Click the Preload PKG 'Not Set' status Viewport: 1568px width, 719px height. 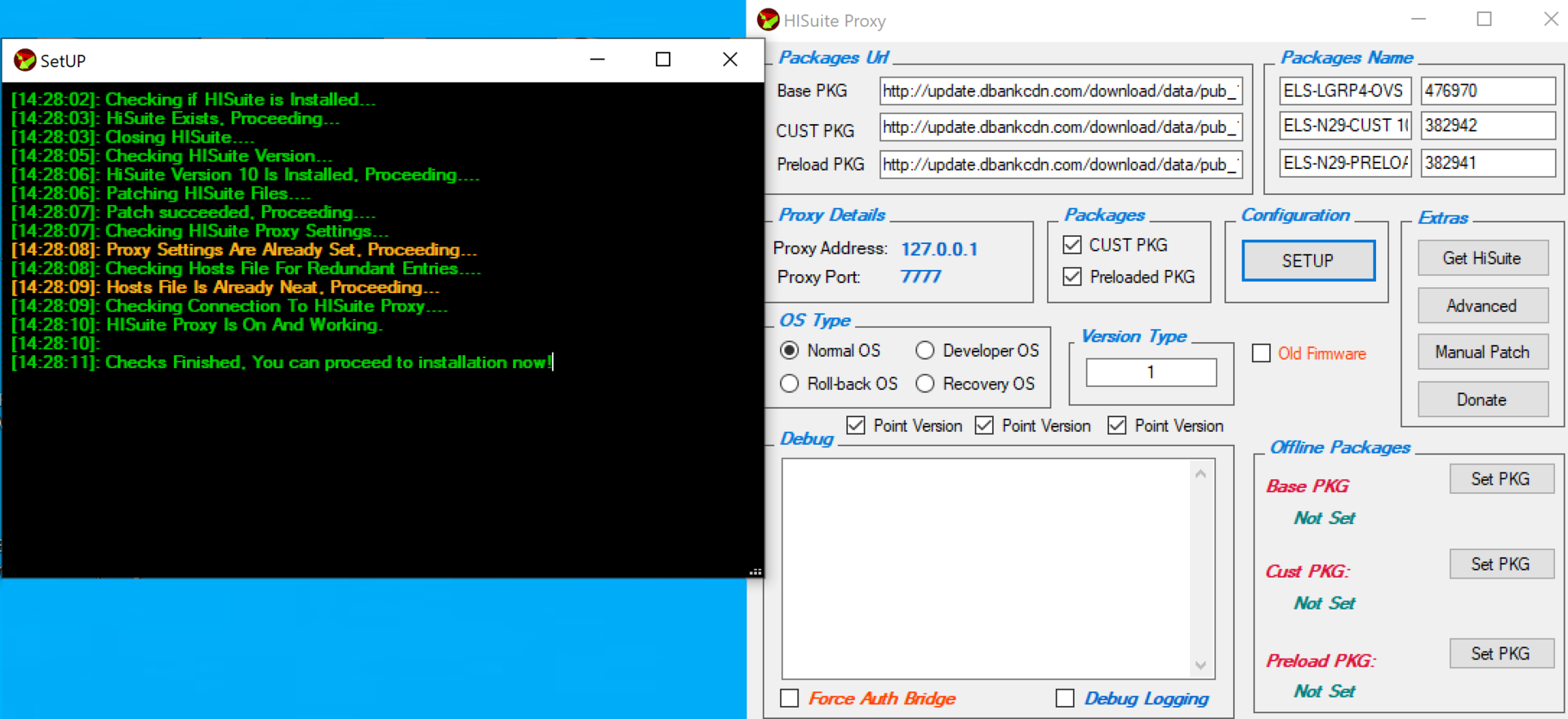[1325, 691]
